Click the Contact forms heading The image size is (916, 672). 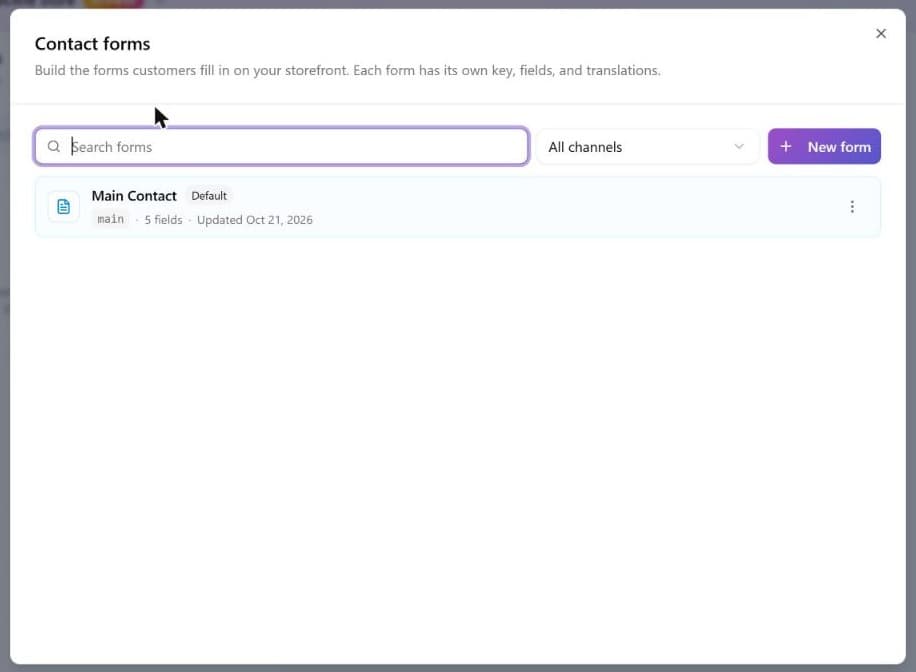tap(92, 44)
